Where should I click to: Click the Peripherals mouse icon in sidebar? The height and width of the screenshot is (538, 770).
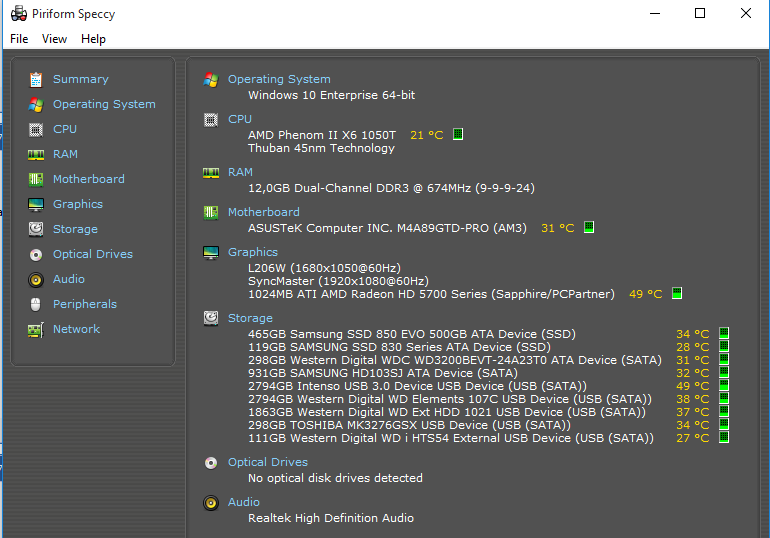[36, 304]
